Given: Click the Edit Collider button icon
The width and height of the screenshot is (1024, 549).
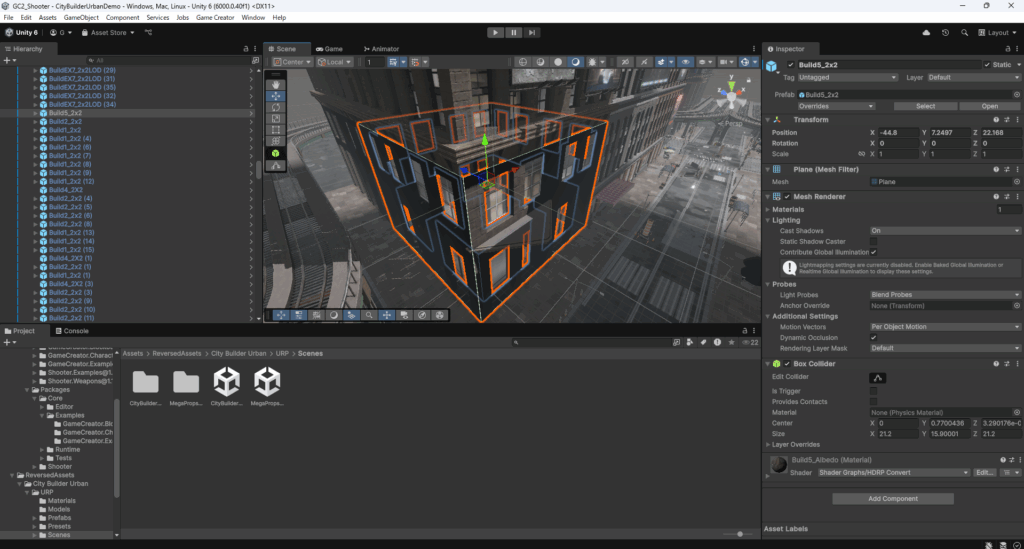Looking at the screenshot, I should (x=877, y=378).
